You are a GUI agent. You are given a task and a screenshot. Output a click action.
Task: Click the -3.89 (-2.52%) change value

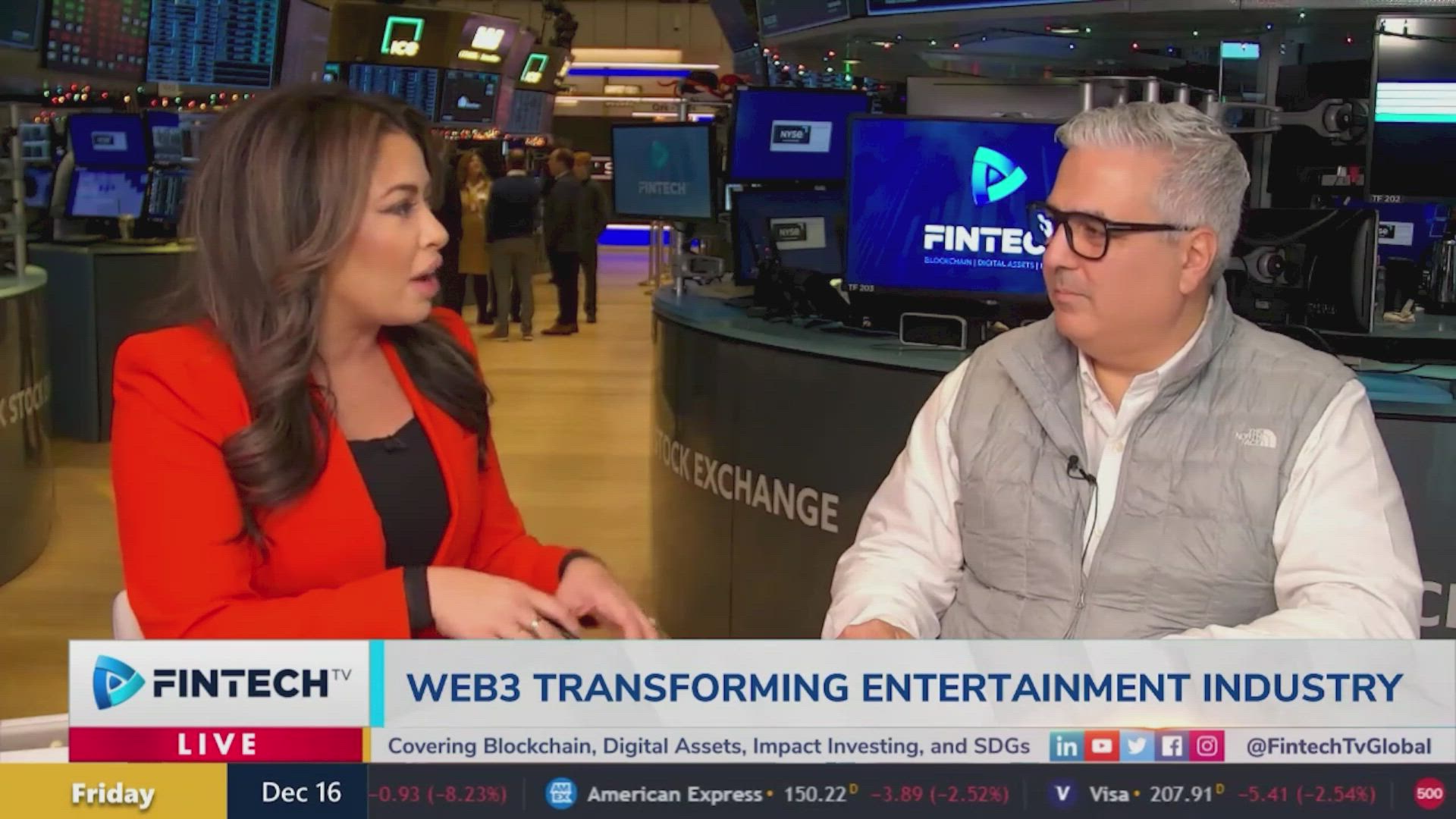939,794
